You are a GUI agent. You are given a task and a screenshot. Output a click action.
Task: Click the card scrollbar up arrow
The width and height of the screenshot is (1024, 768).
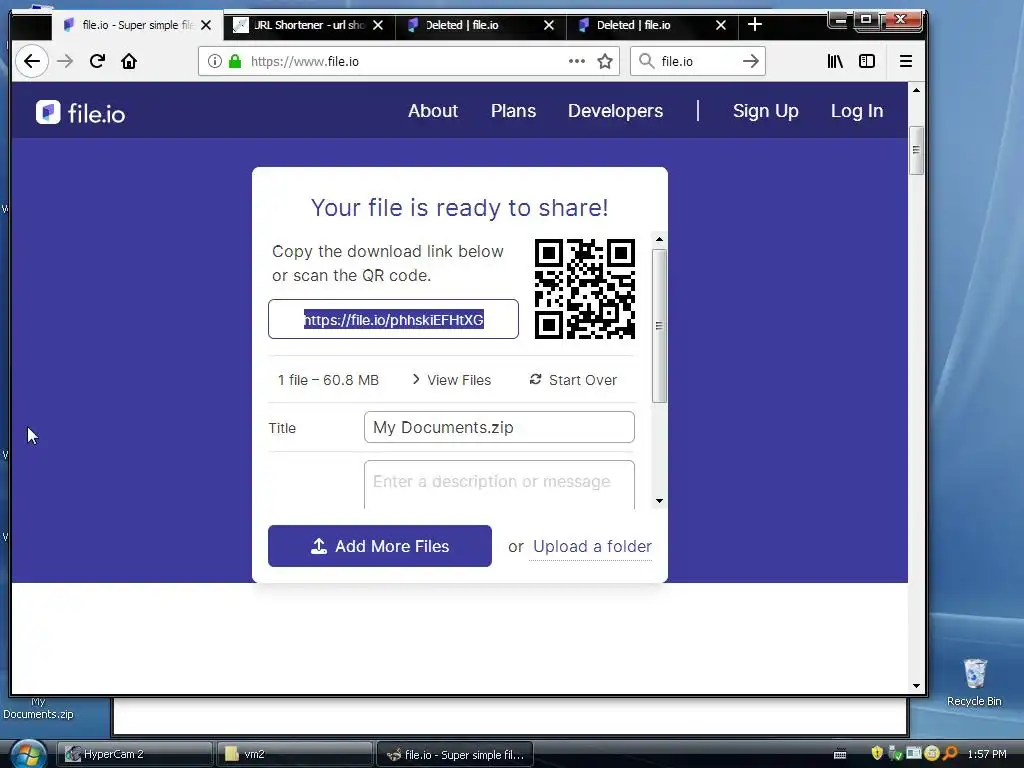(x=659, y=240)
